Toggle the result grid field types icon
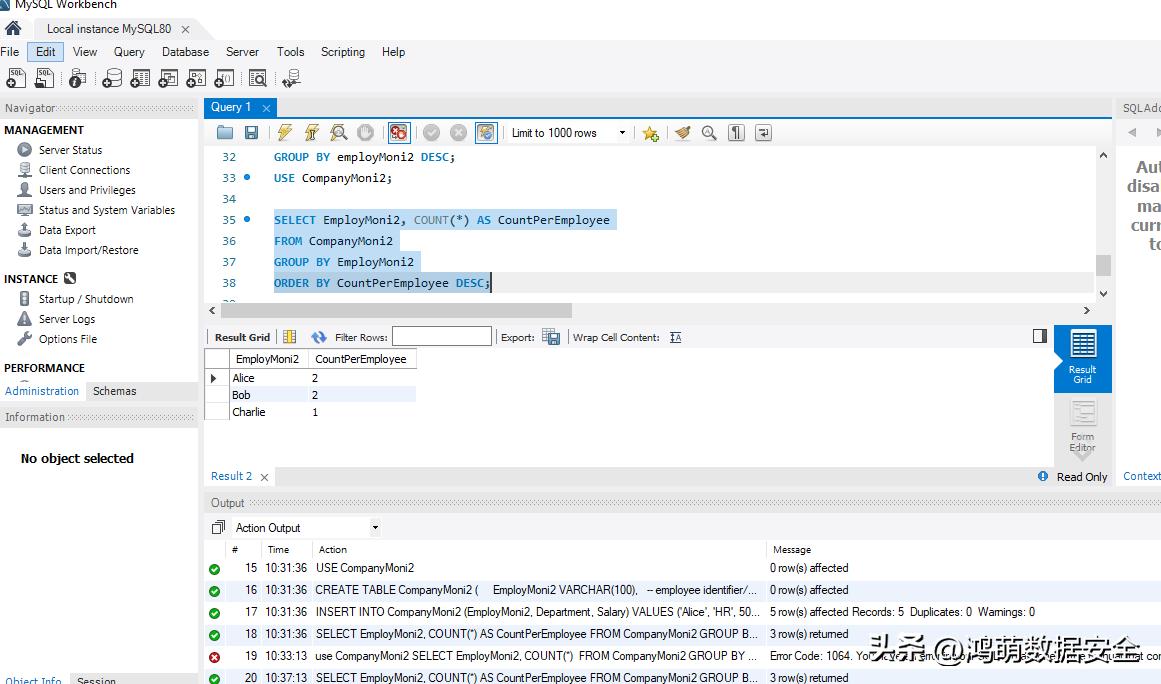 click(290, 337)
